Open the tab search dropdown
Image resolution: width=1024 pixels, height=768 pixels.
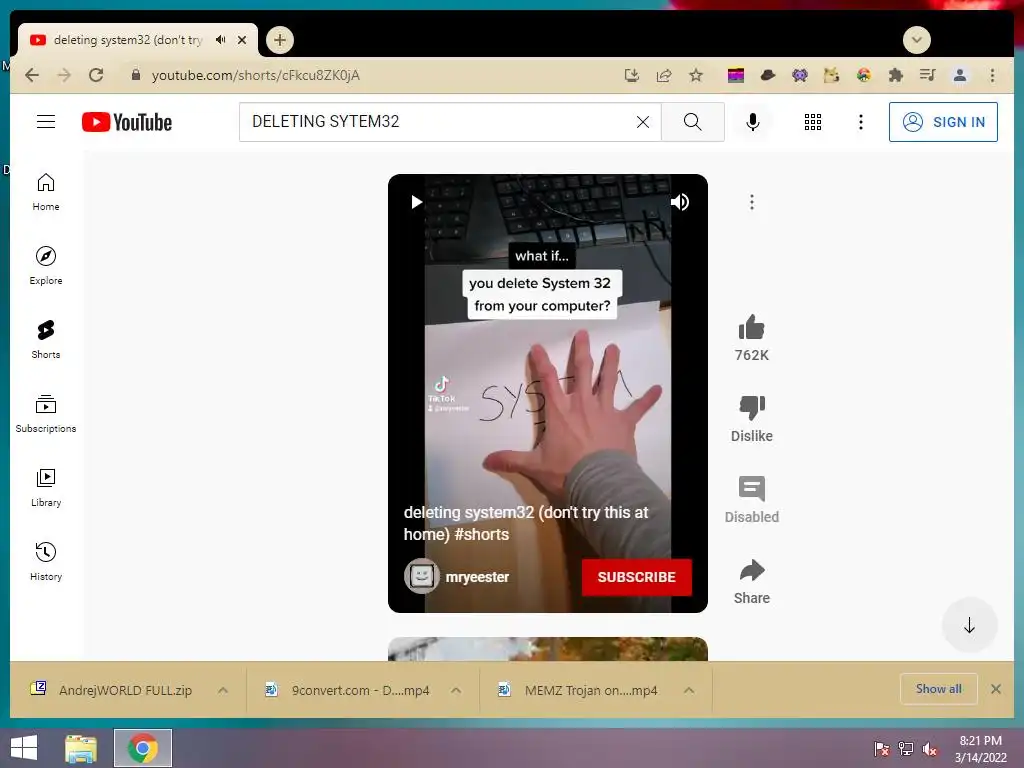coord(917,40)
